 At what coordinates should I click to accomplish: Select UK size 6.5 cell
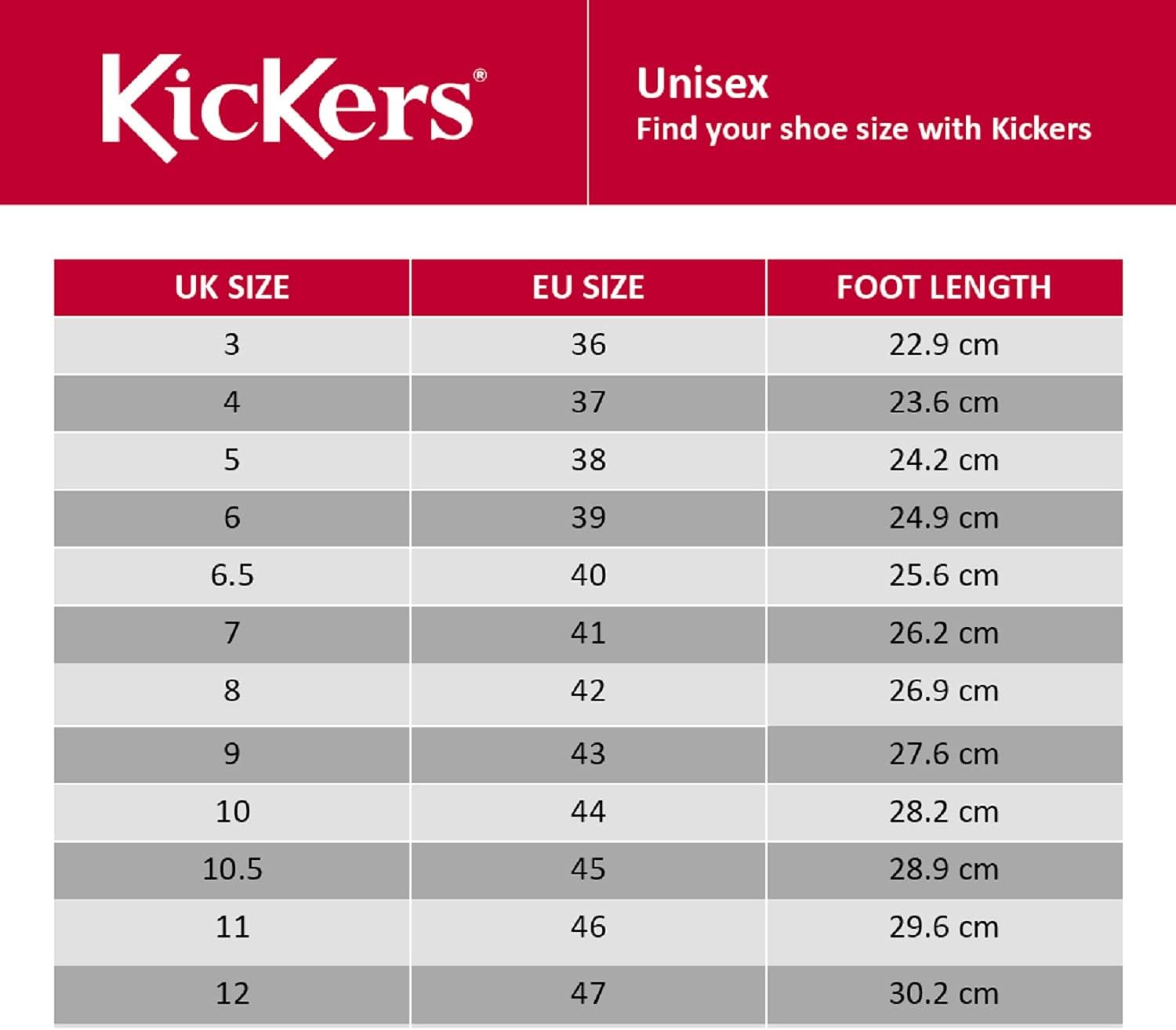coord(232,575)
